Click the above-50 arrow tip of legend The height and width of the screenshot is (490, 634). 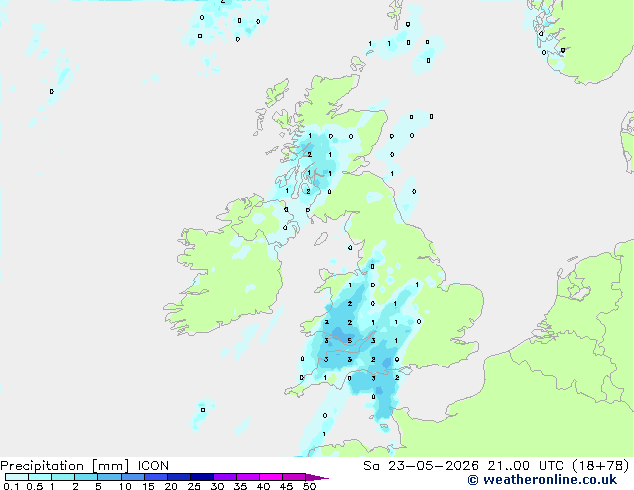[x=317, y=477]
